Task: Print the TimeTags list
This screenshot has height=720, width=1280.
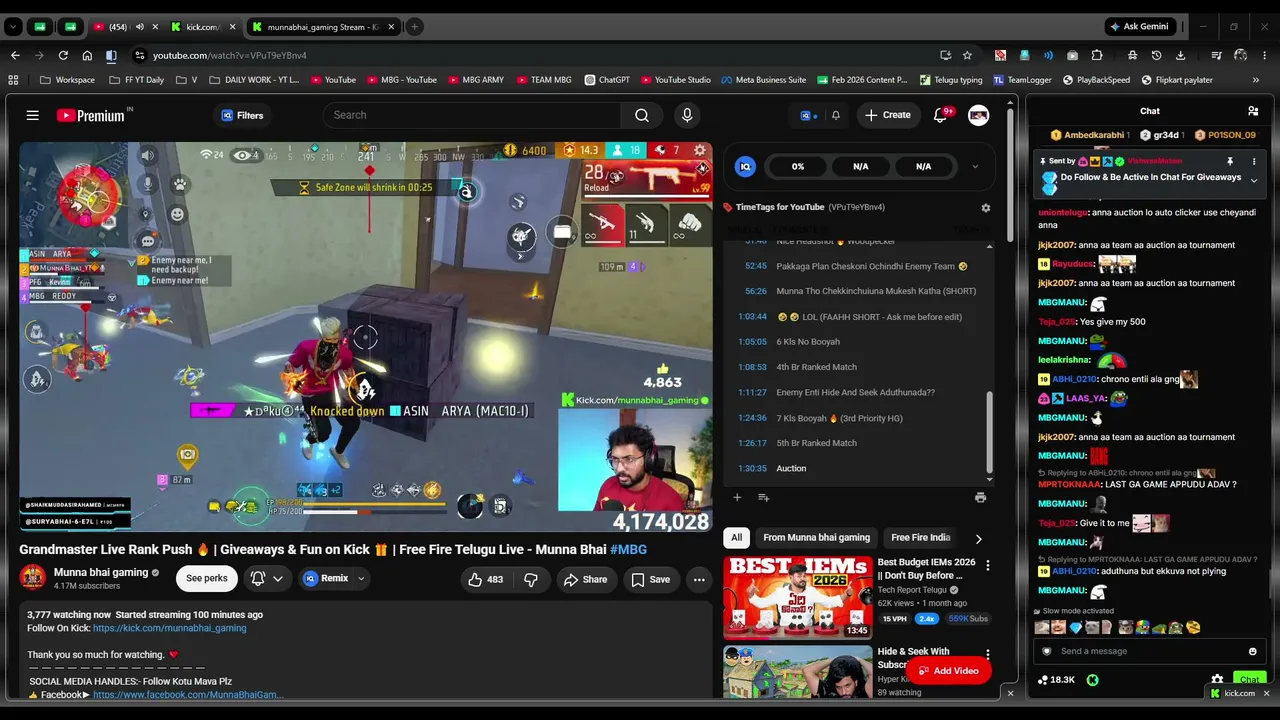Action: coord(980,497)
